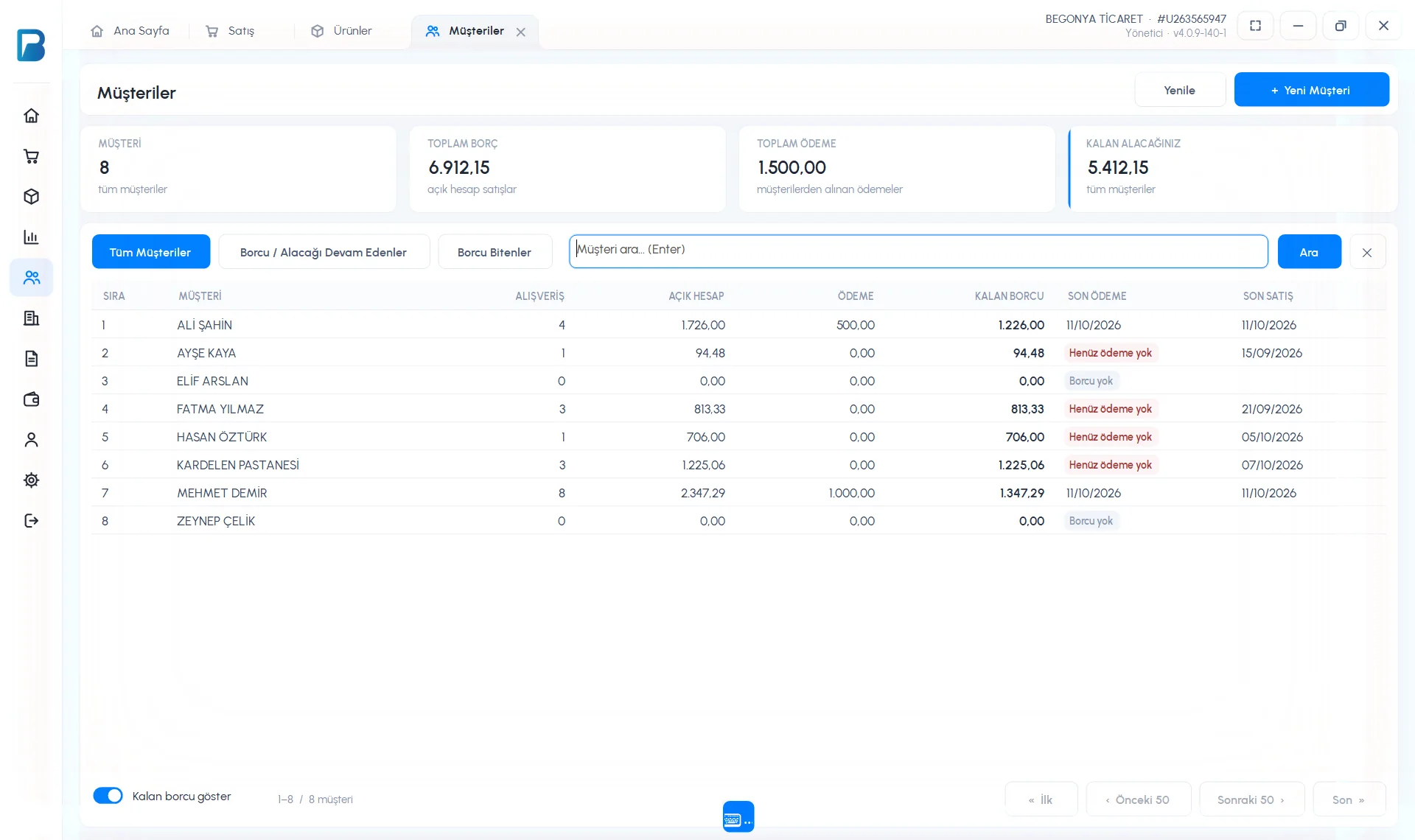This screenshot has width=1415, height=840.
Task: Switch to the Ürünler tab
Action: point(342,31)
